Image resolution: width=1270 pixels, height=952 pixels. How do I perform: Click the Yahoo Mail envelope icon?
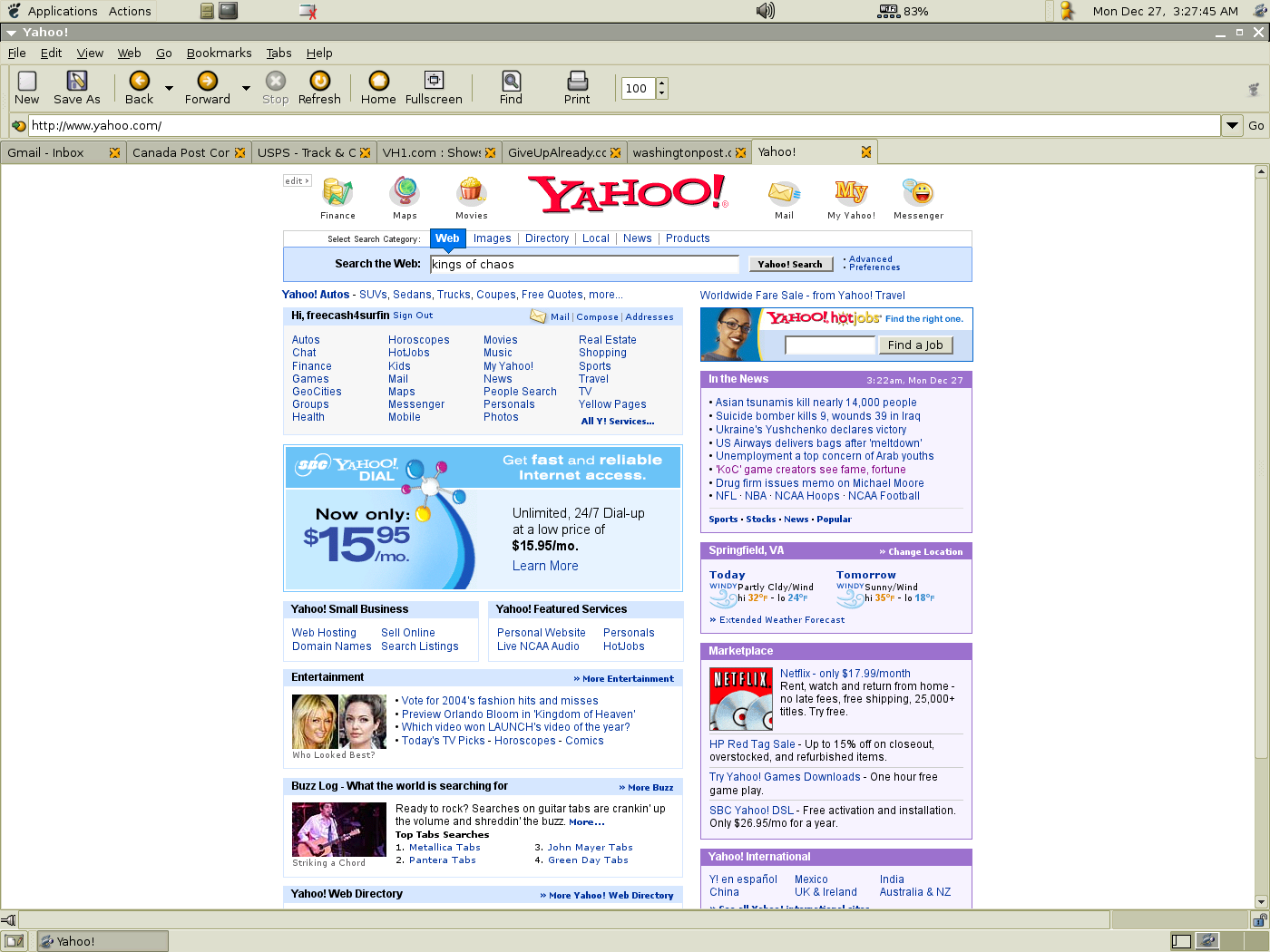point(784,192)
